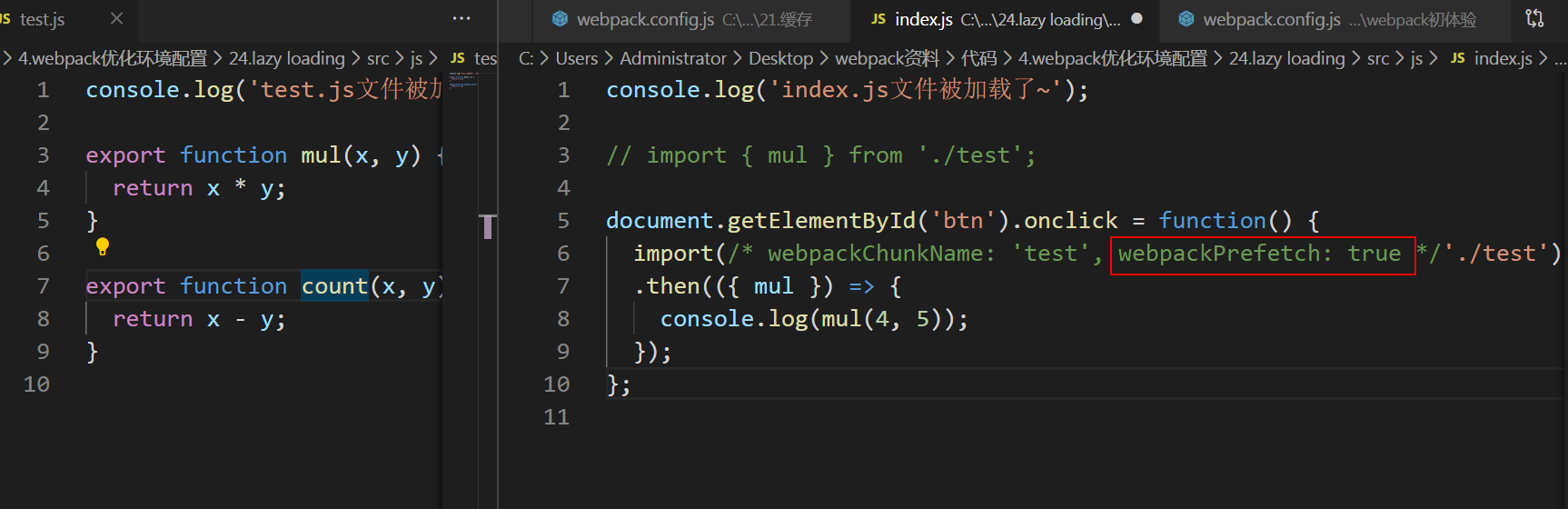Screen dimensions: 1568x509
Task: Click the minimap in the test.js editor
Action: [463, 82]
